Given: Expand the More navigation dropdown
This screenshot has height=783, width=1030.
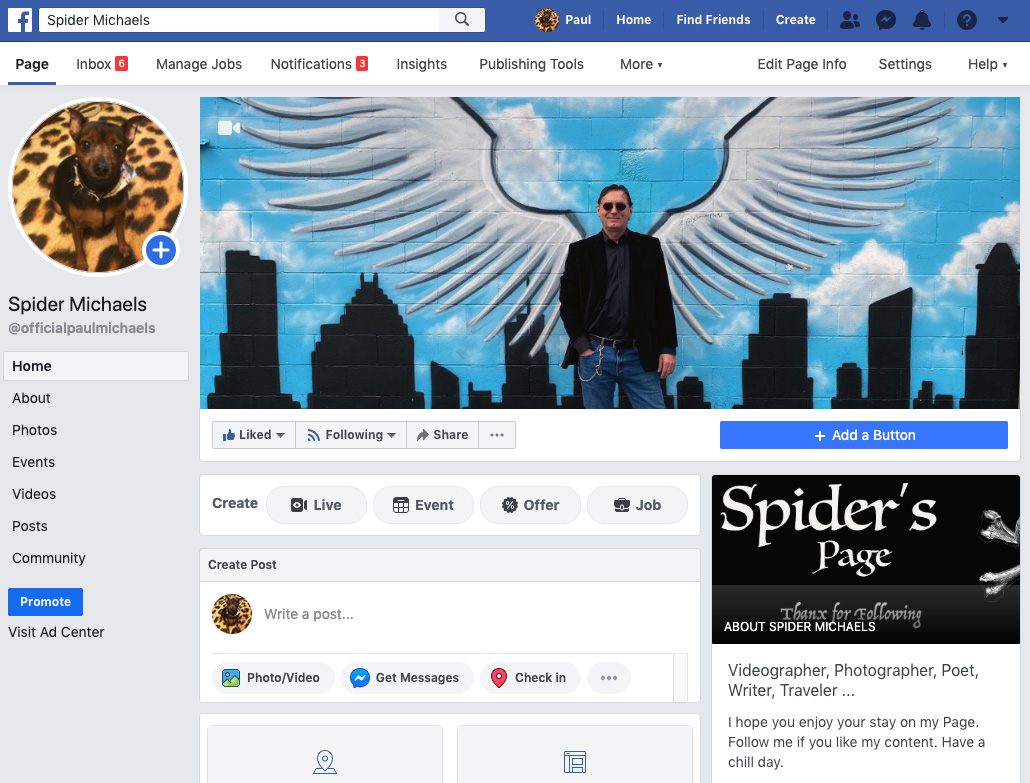Looking at the screenshot, I should 640,64.
